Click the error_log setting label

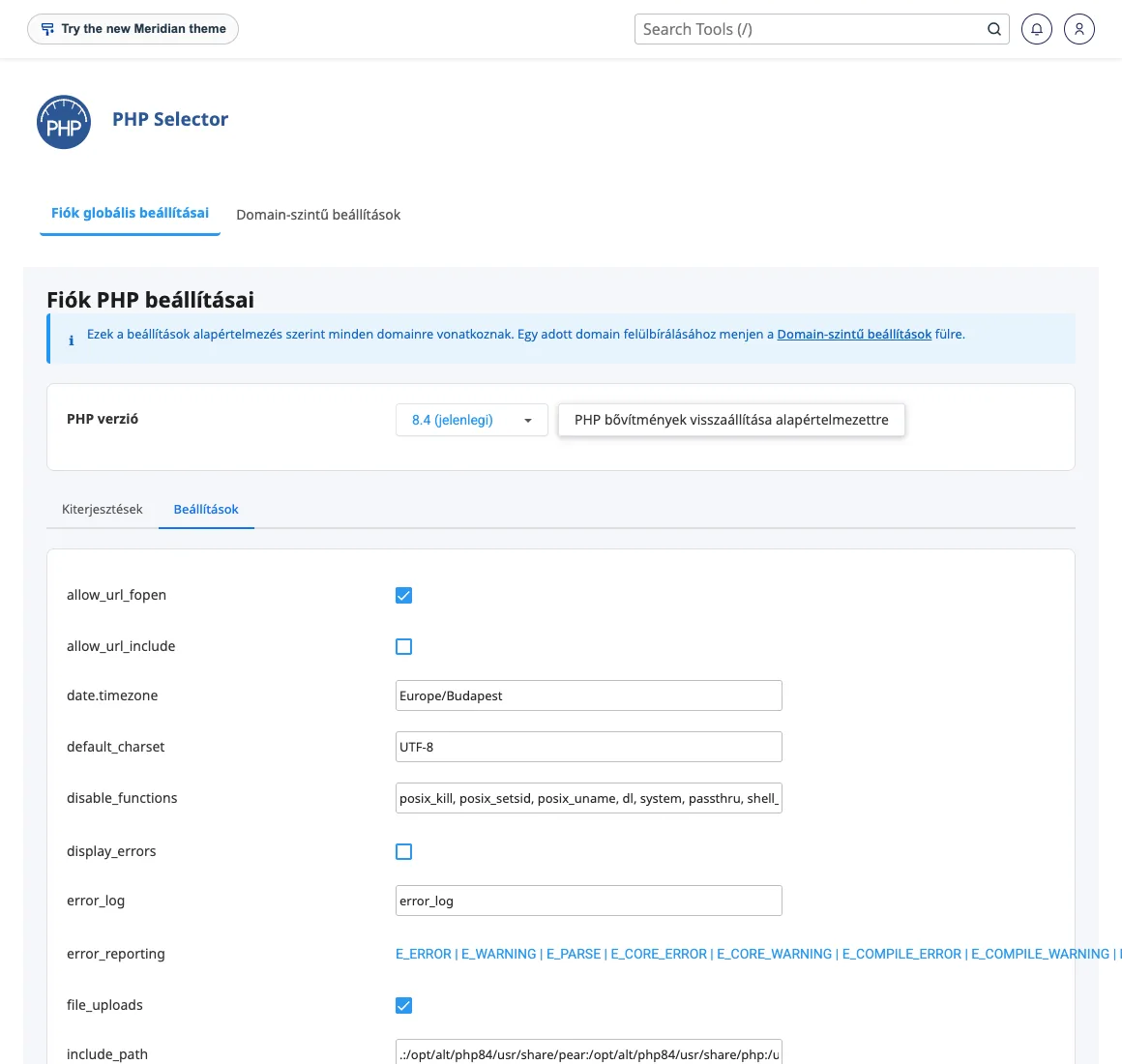[x=96, y=901]
